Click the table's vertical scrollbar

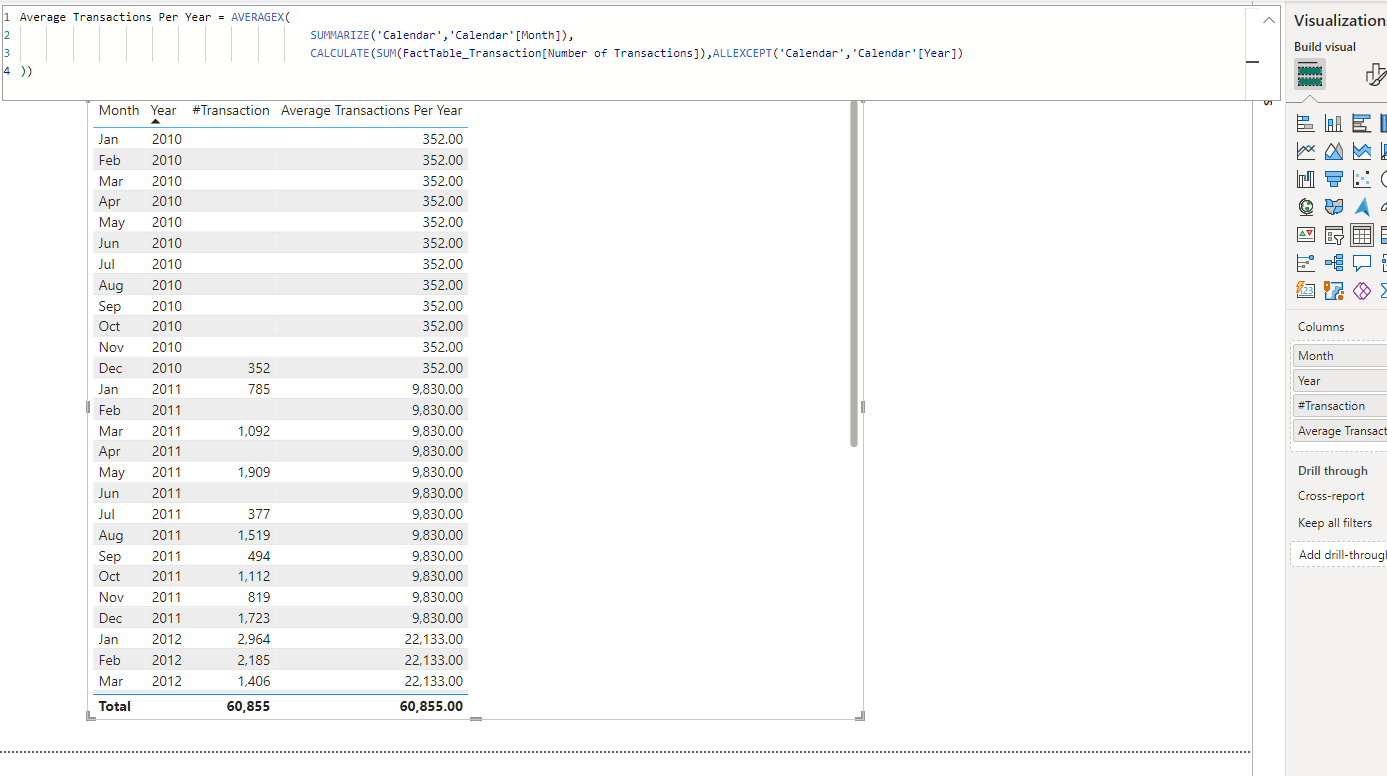coord(853,272)
